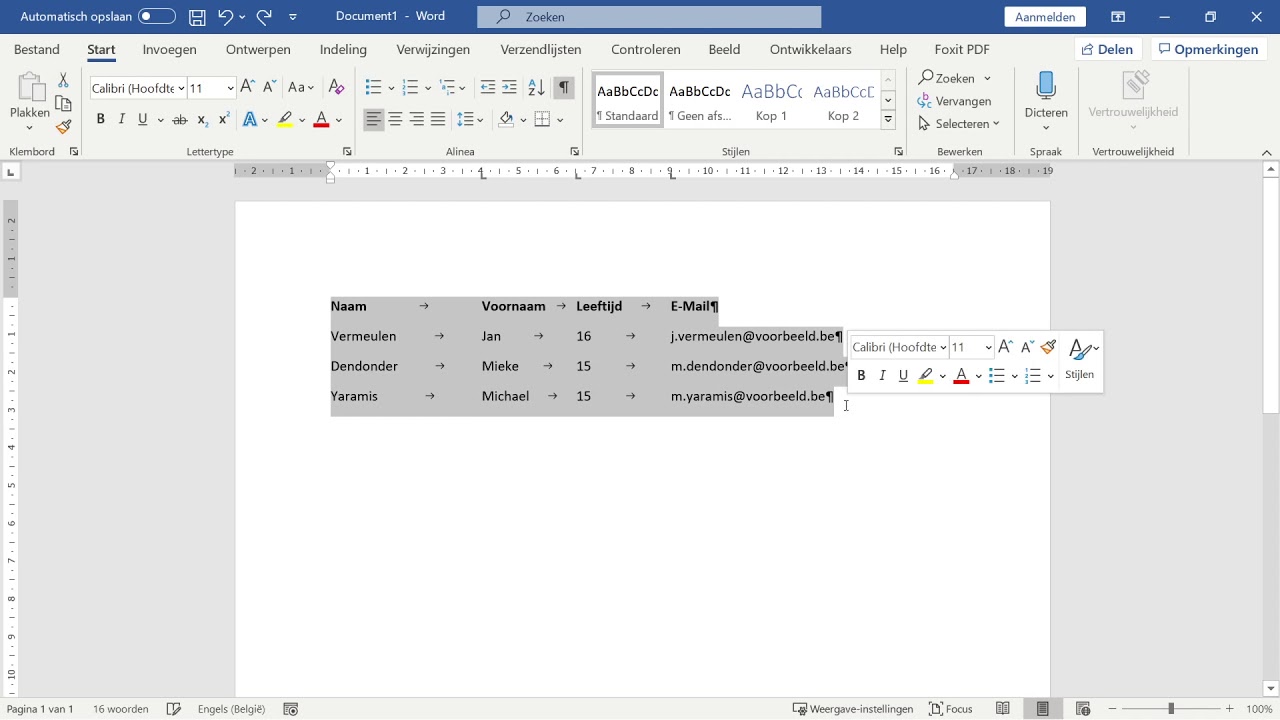Open the Verzendlijsten tab
Image resolution: width=1280 pixels, height=720 pixels.
541,49
